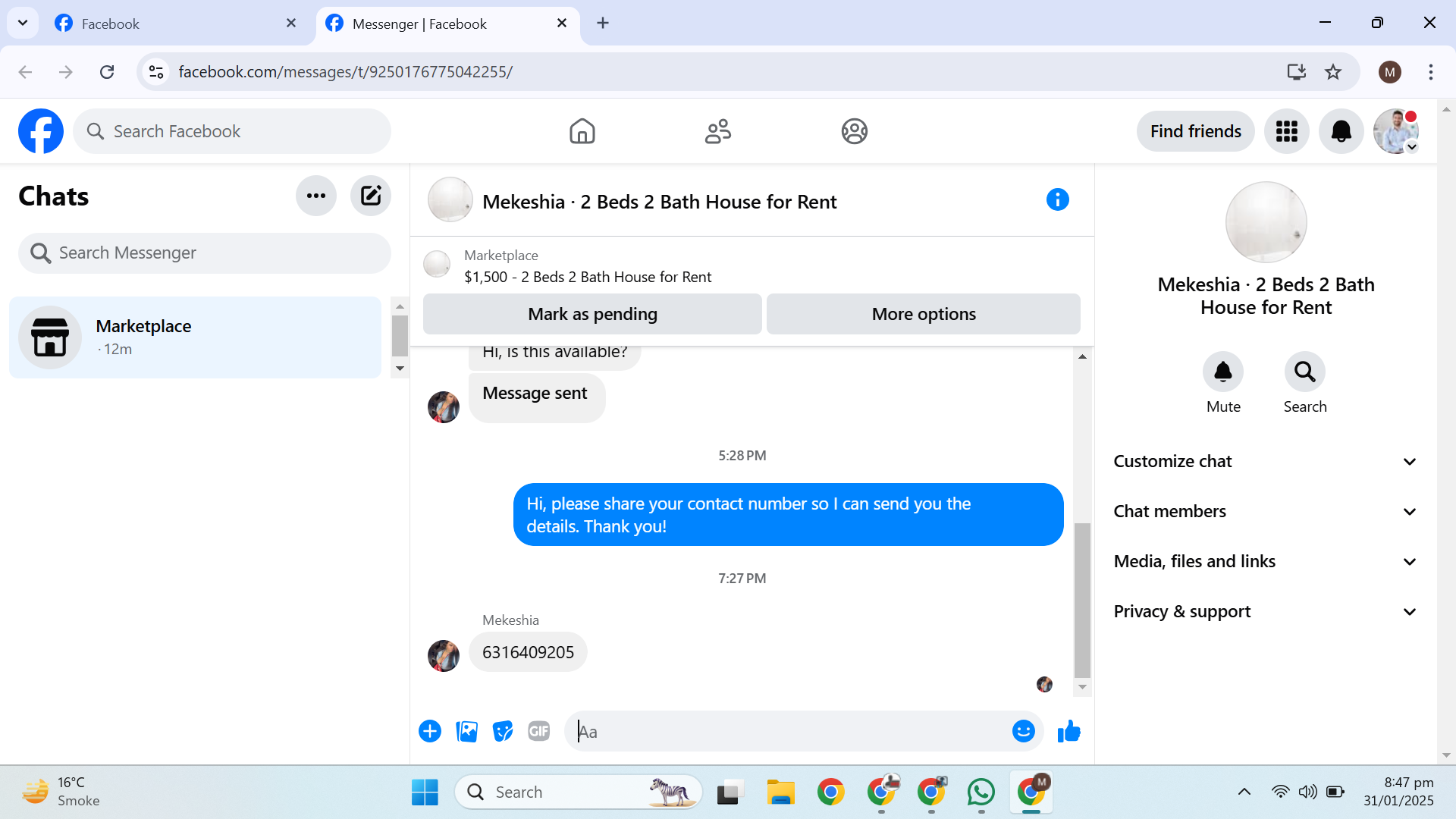Focus the message text box

[789, 731]
